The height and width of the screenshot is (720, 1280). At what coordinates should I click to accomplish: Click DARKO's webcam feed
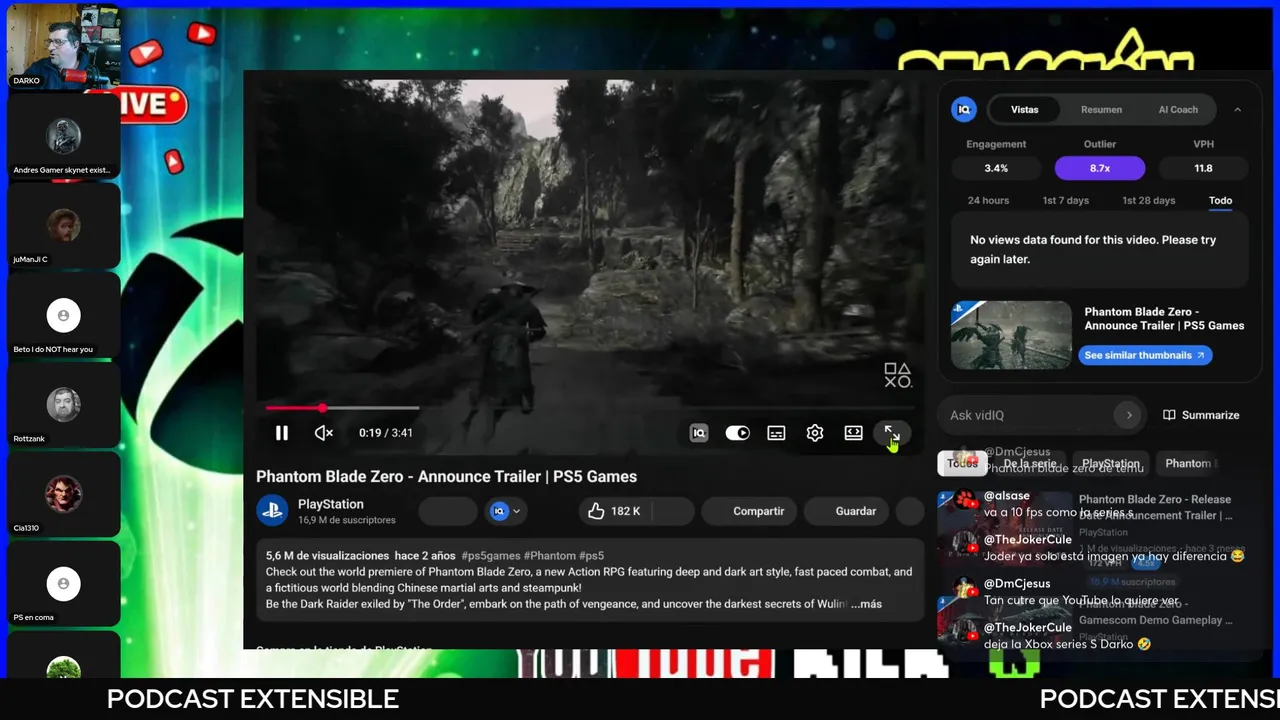[x=63, y=46]
